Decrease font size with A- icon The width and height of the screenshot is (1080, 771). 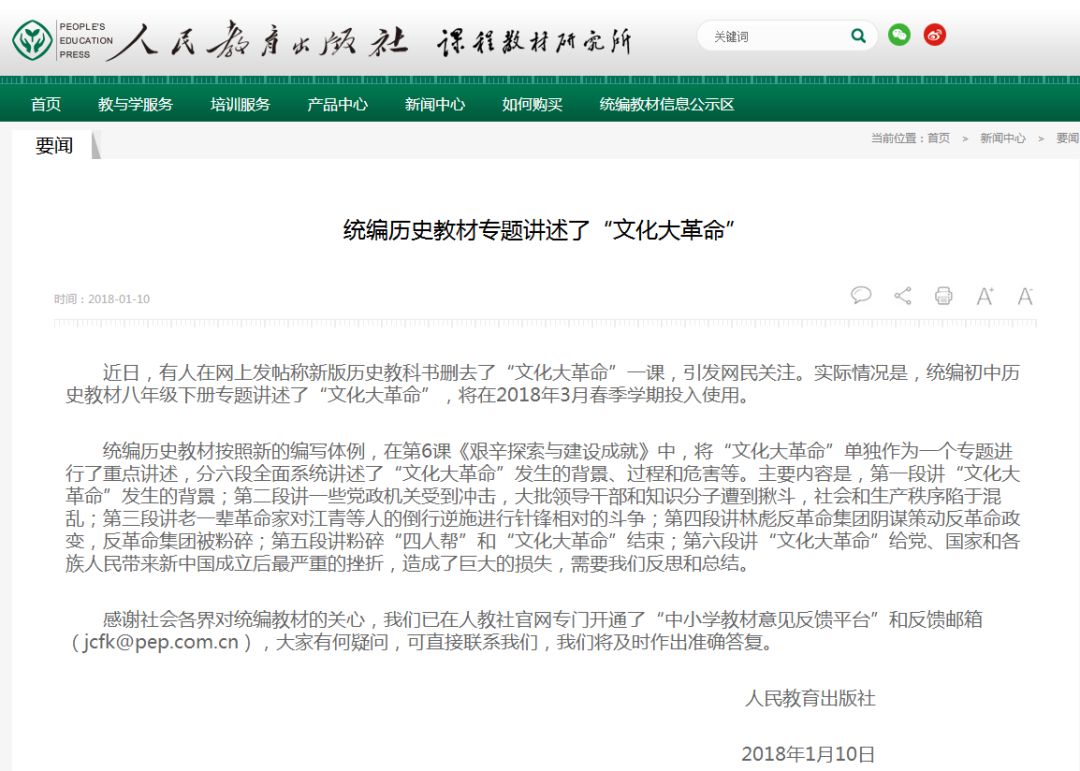[1026, 296]
